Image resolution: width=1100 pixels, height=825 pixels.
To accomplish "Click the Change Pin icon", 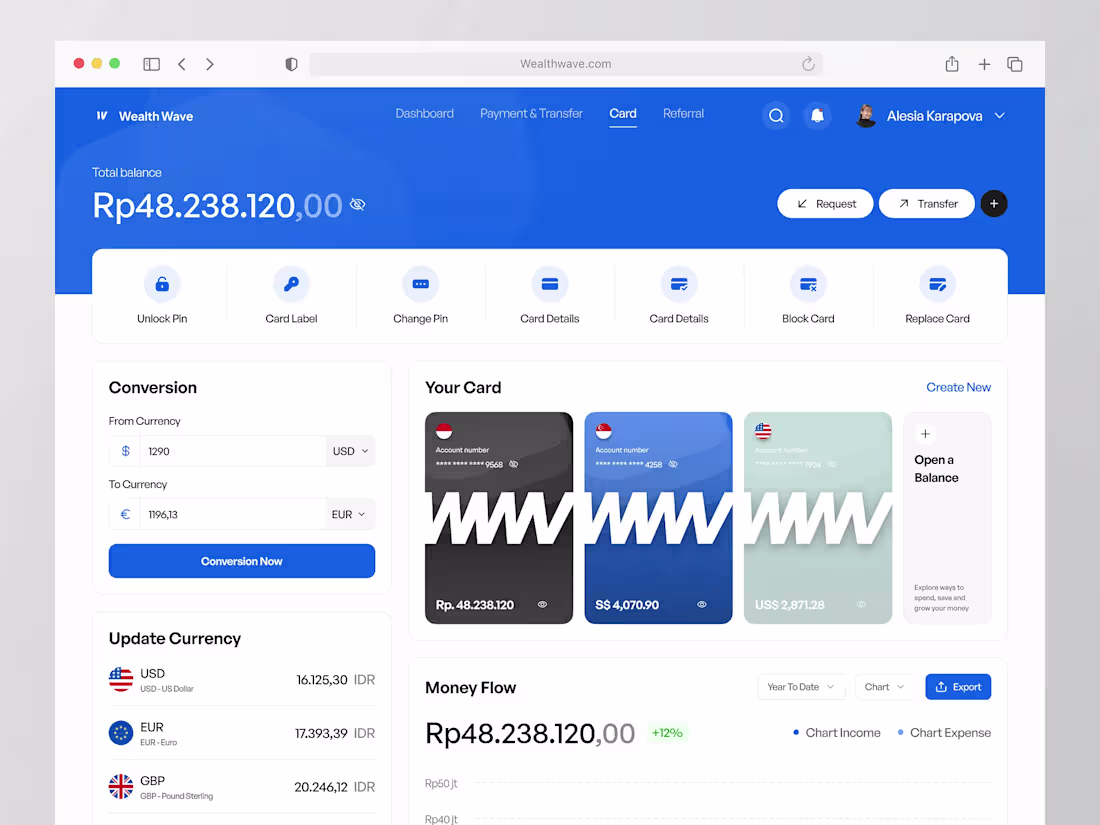I will [420, 284].
